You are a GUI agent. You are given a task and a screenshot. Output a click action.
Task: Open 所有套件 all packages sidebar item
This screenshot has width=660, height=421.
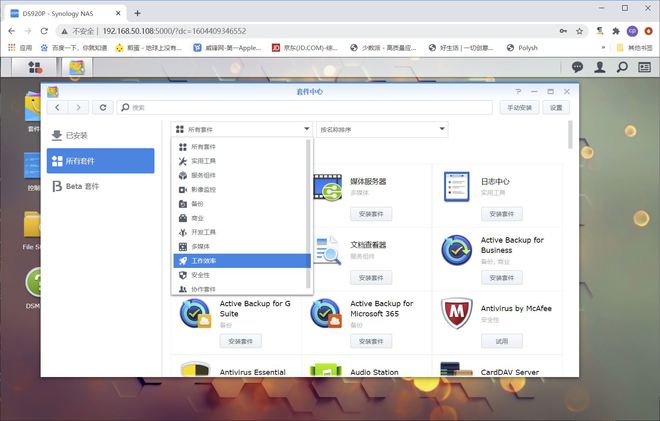pos(101,161)
